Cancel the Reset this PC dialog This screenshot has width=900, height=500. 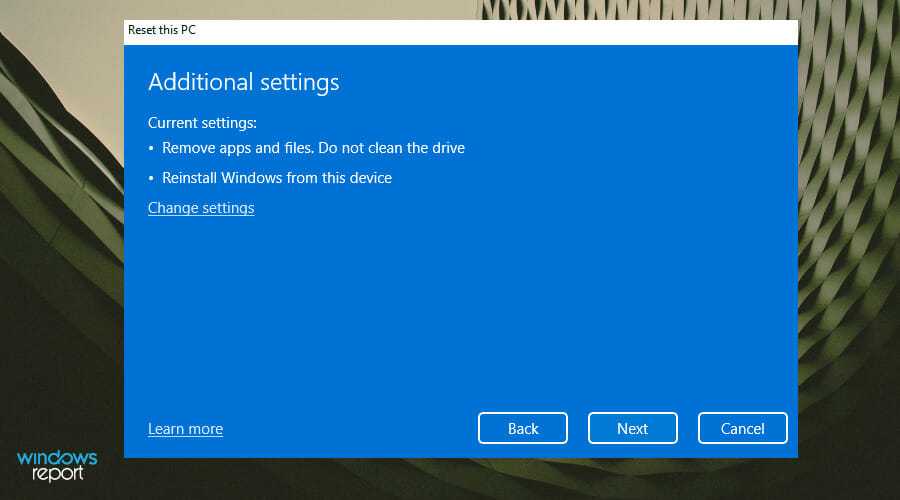(x=743, y=428)
